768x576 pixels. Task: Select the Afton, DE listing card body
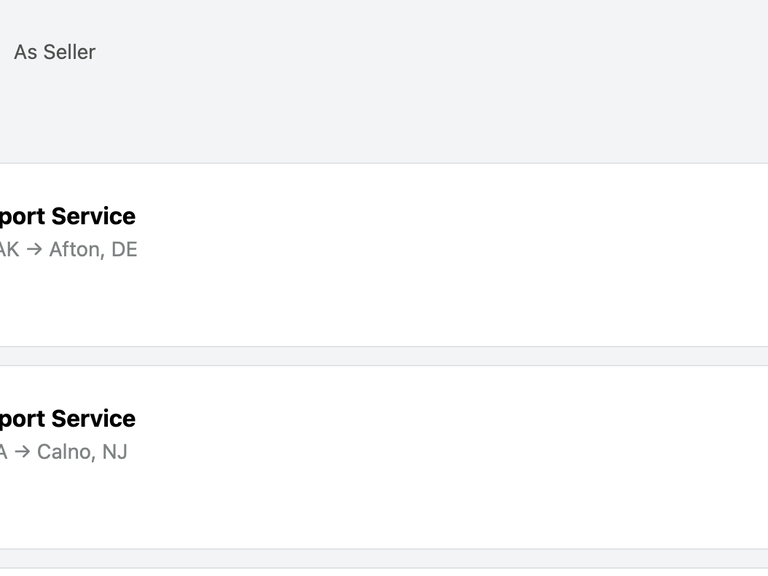click(384, 255)
